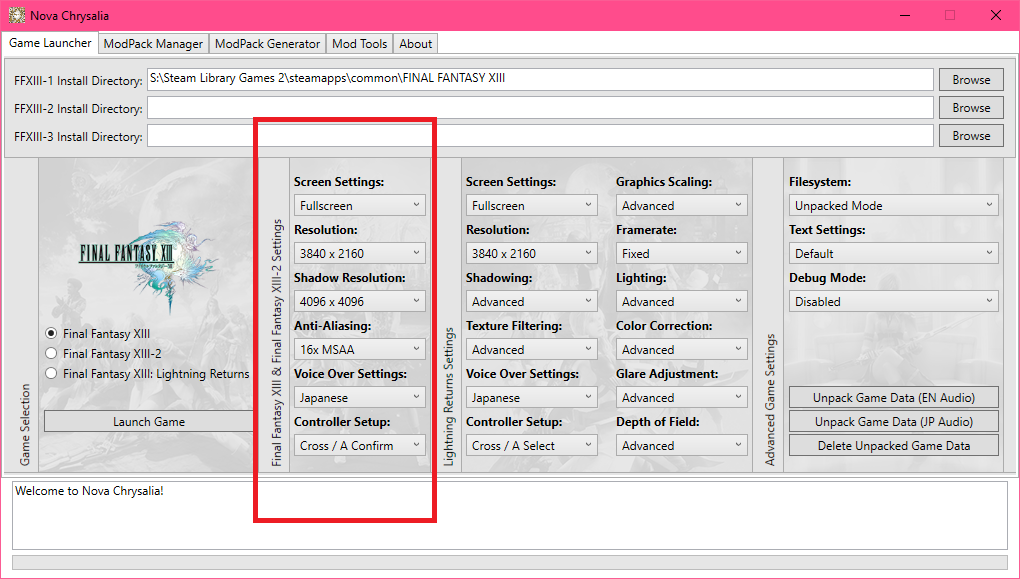The image size is (1020, 579).
Task: Click the FFXIII-1 Install Directory text field
Action: (x=540, y=79)
